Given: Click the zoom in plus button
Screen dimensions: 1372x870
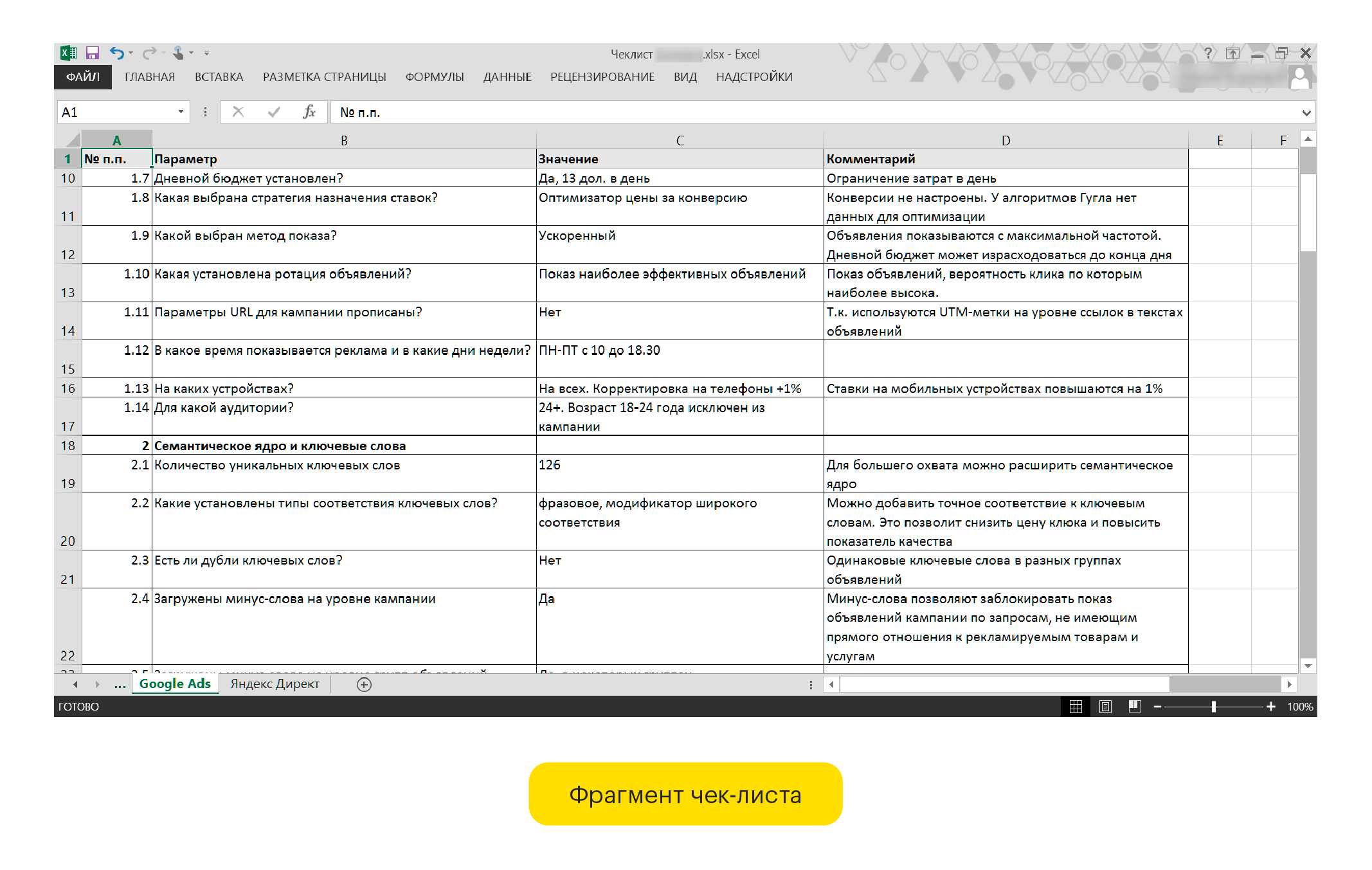Looking at the screenshot, I should (x=1270, y=707).
